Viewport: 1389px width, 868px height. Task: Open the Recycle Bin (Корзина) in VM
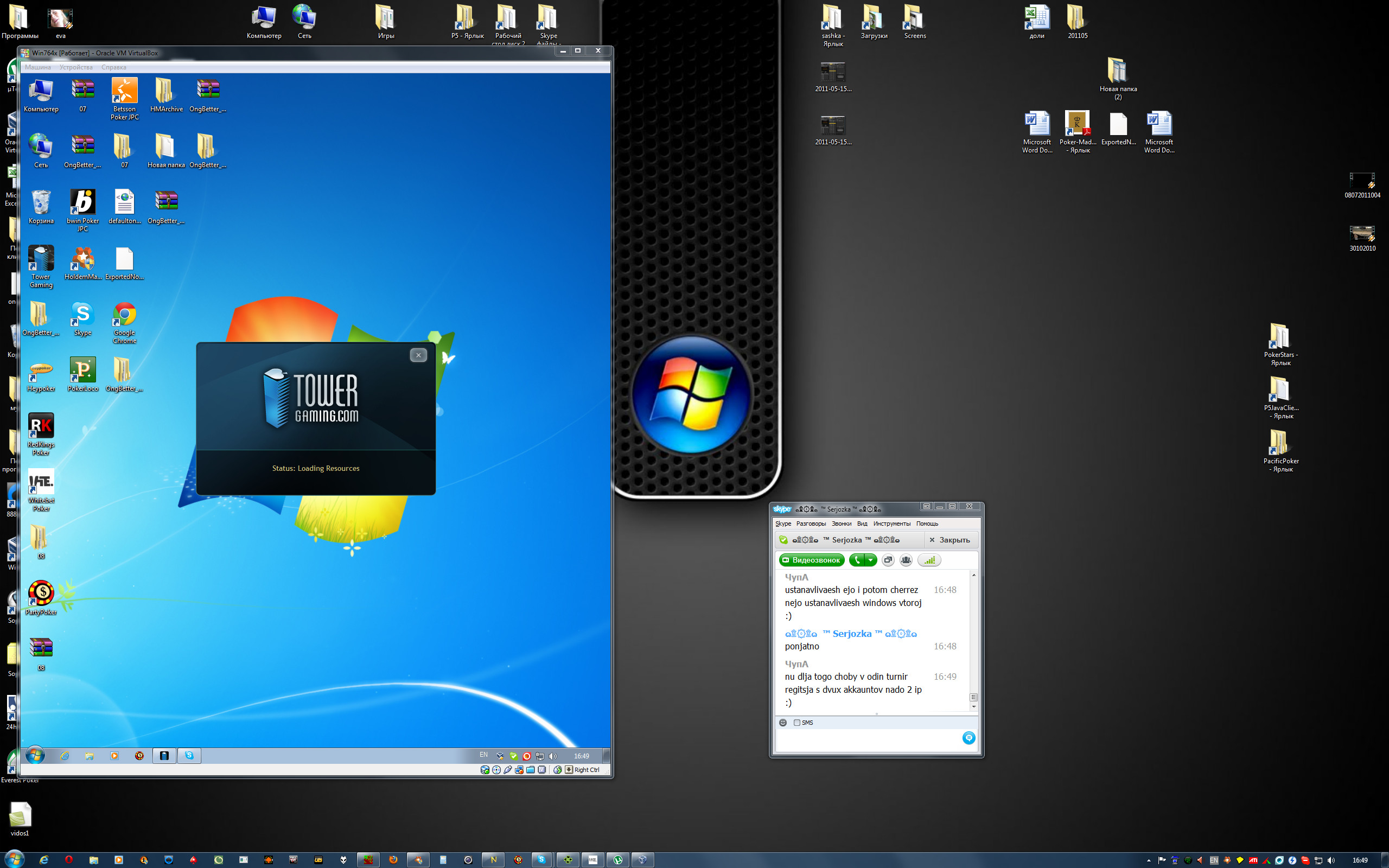click(41, 207)
